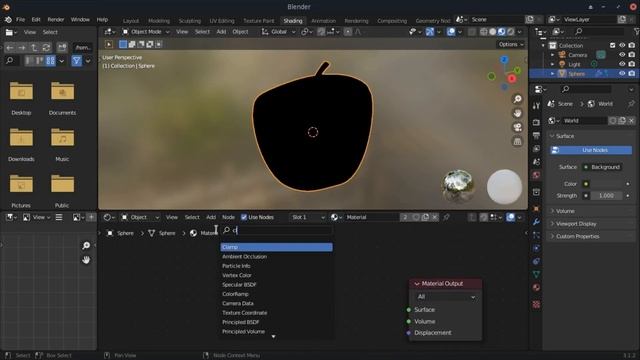Open the Node menu in node editor header
This screenshot has height=360, width=640.
(x=228, y=217)
